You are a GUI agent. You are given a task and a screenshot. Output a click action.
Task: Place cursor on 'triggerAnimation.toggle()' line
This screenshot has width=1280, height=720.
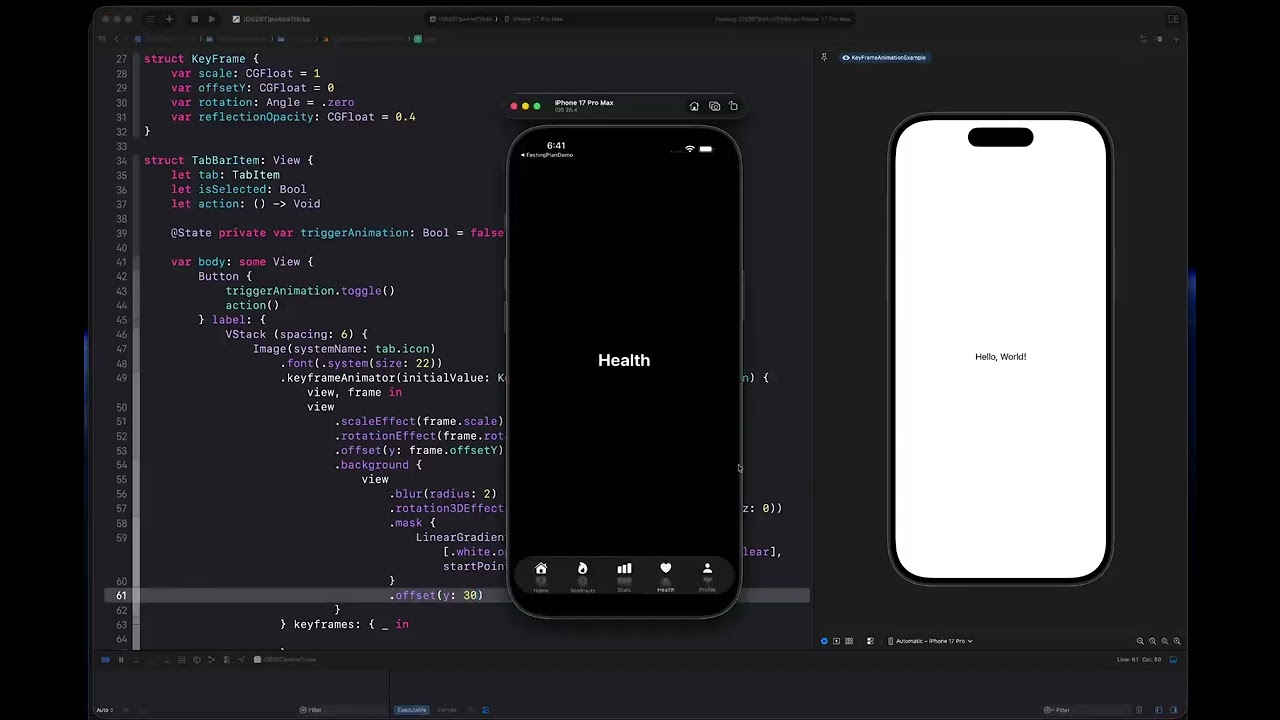[310, 291]
